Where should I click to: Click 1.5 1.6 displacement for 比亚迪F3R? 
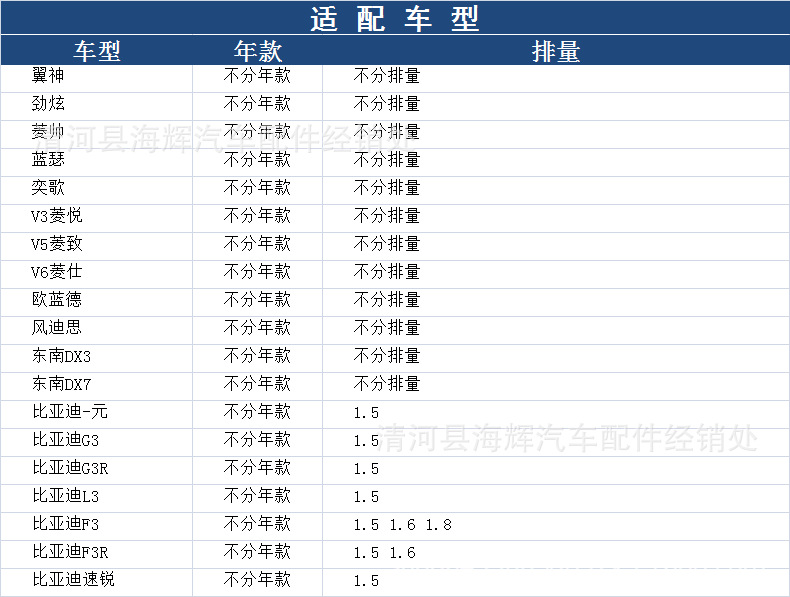pos(384,553)
